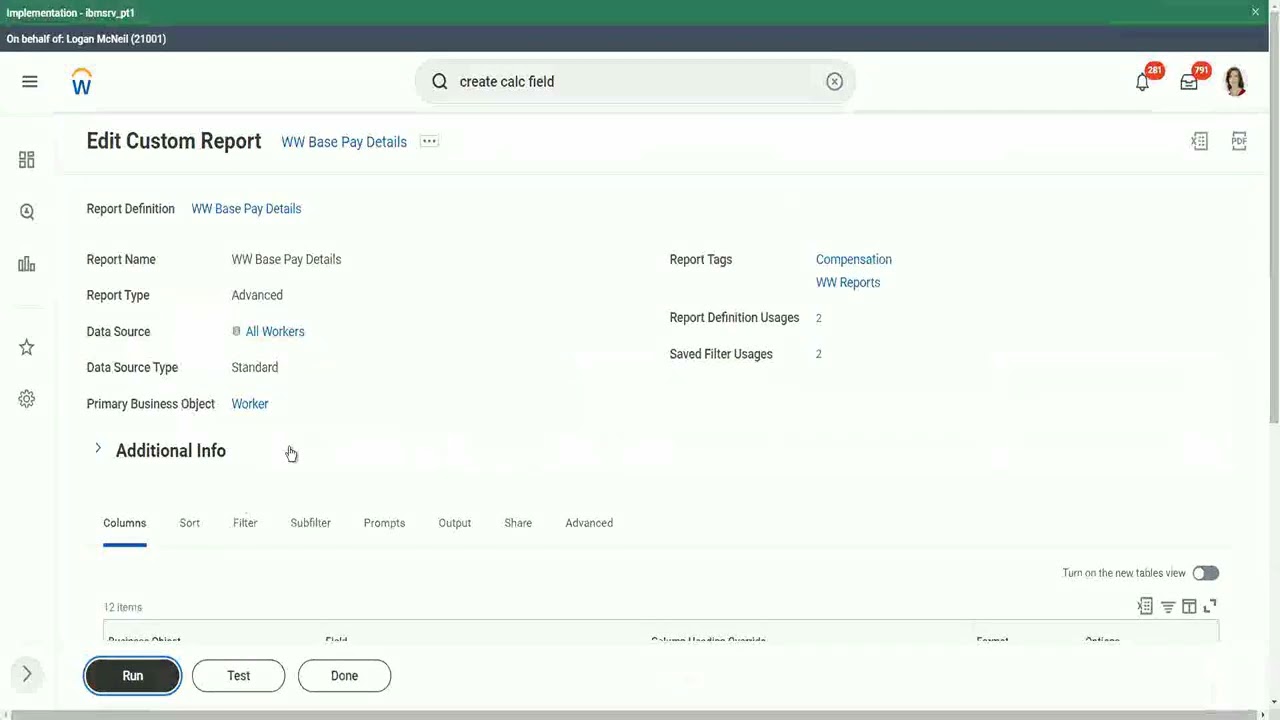Open the sidebar search/find icon

click(x=27, y=212)
